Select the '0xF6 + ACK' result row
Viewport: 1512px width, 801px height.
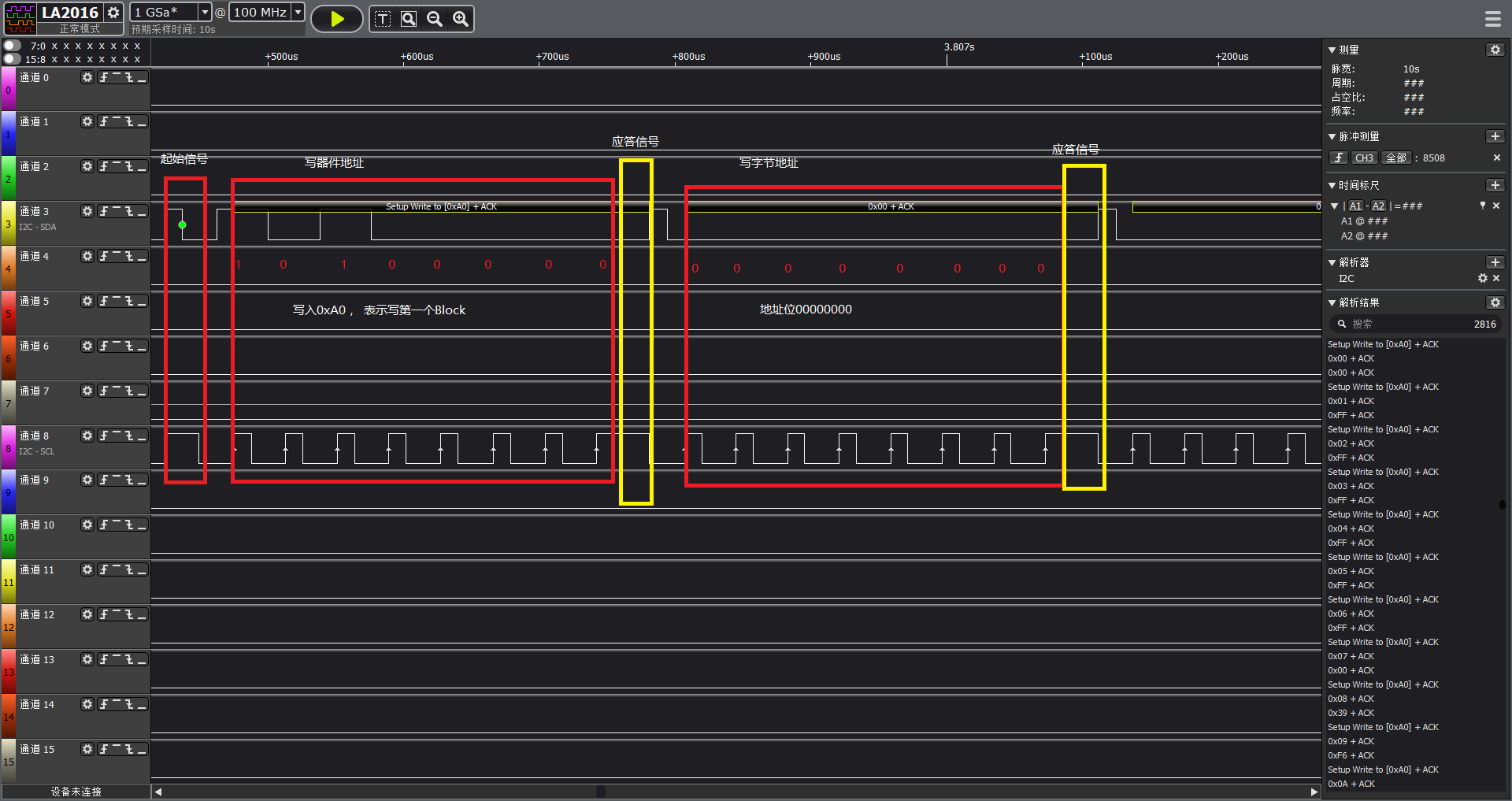(1351, 755)
